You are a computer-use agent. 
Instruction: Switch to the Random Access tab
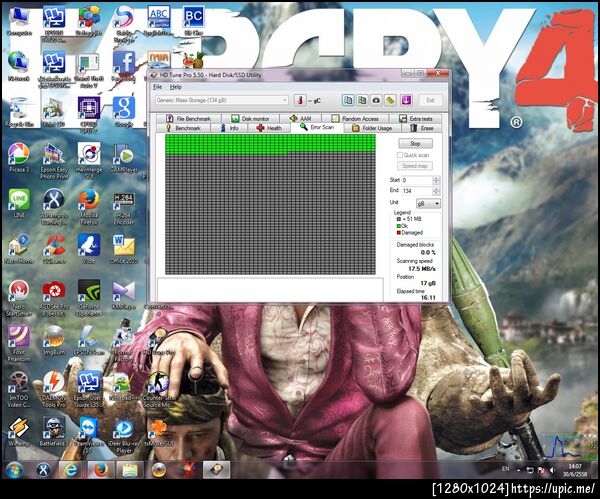point(355,119)
